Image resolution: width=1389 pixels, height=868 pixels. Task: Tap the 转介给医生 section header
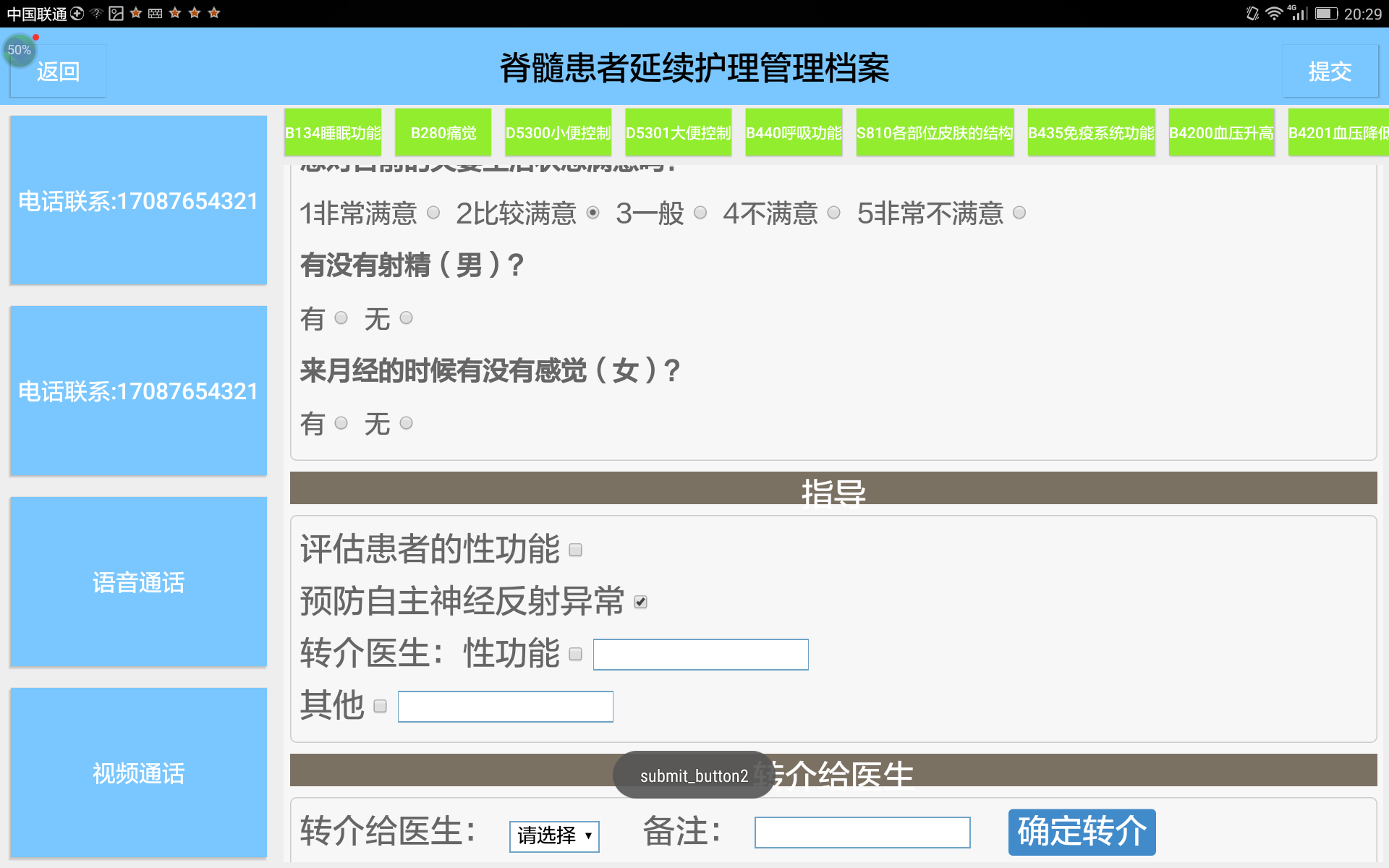pyautogui.click(x=833, y=770)
